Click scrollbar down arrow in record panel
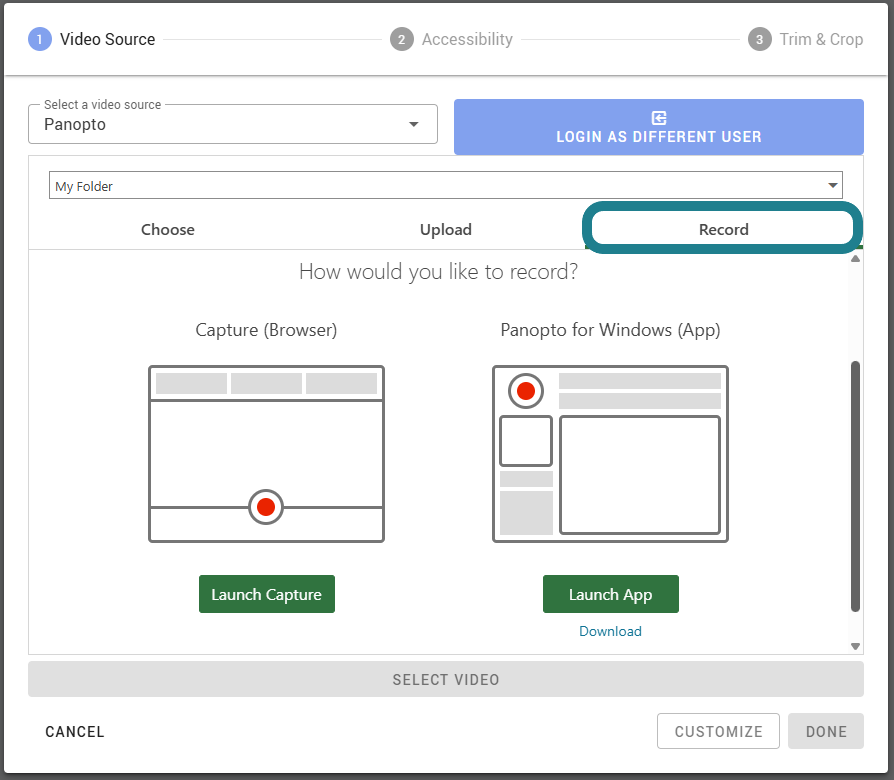This screenshot has height=780, width=894. pos(855,646)
